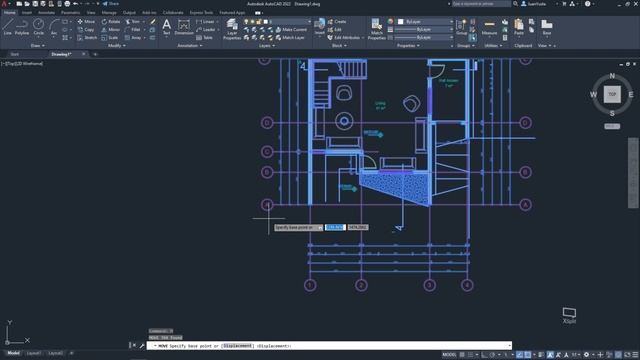
Task: Click Create block button
Action: point(337,22)
